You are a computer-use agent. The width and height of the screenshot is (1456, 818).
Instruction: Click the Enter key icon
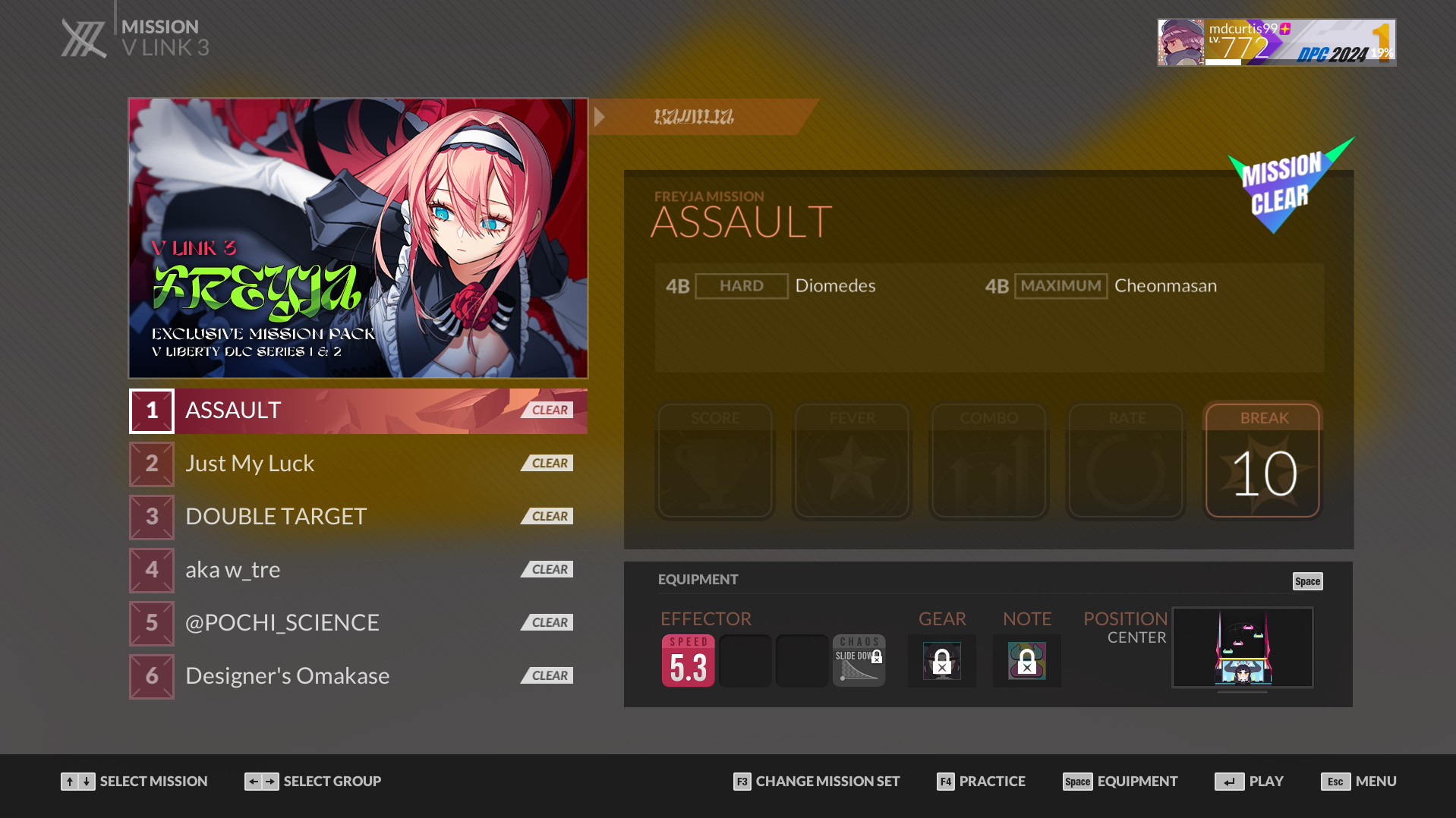1230,781
